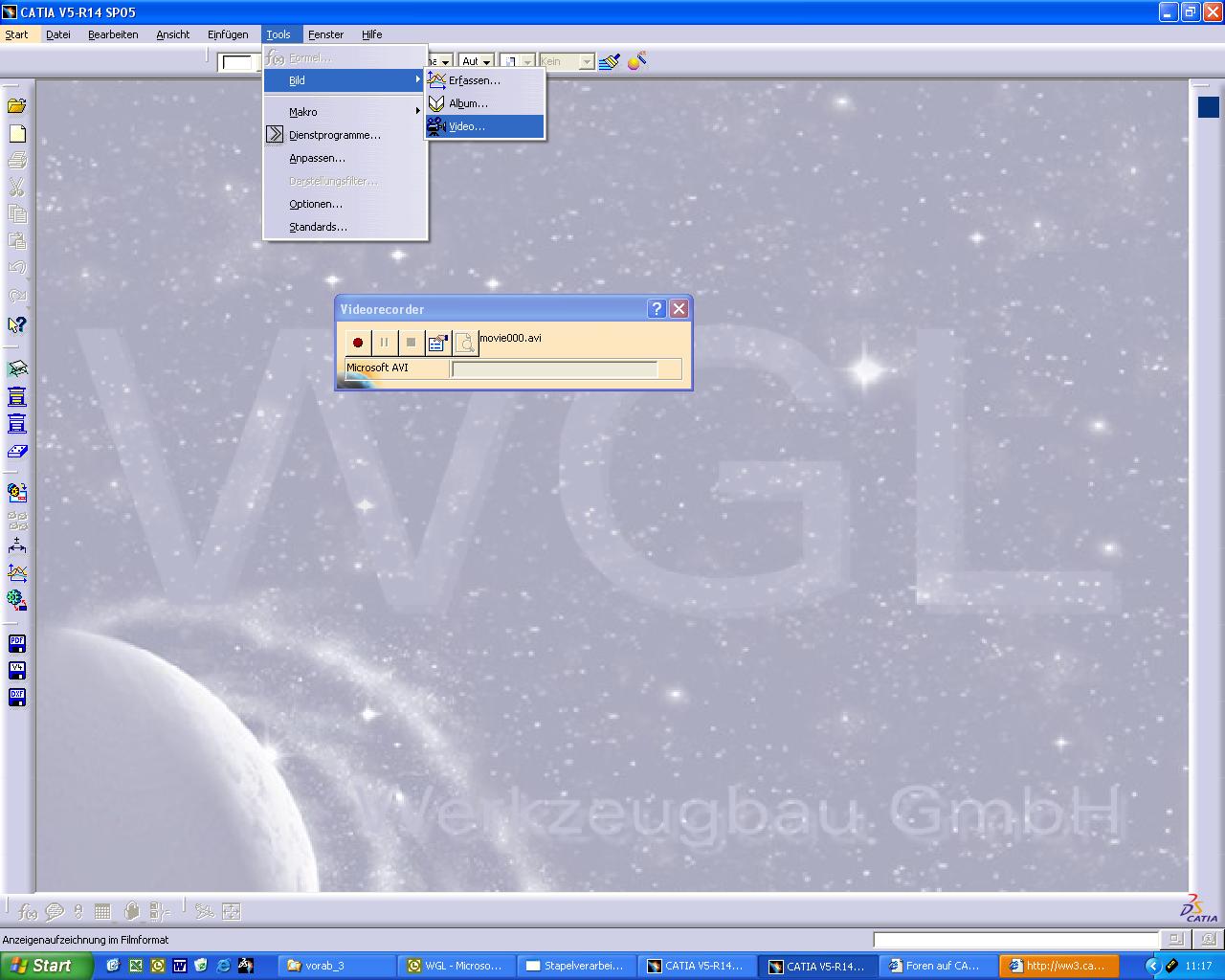
Task: Click the paintbrush icon in top toolbar
Action: [610, 61]
